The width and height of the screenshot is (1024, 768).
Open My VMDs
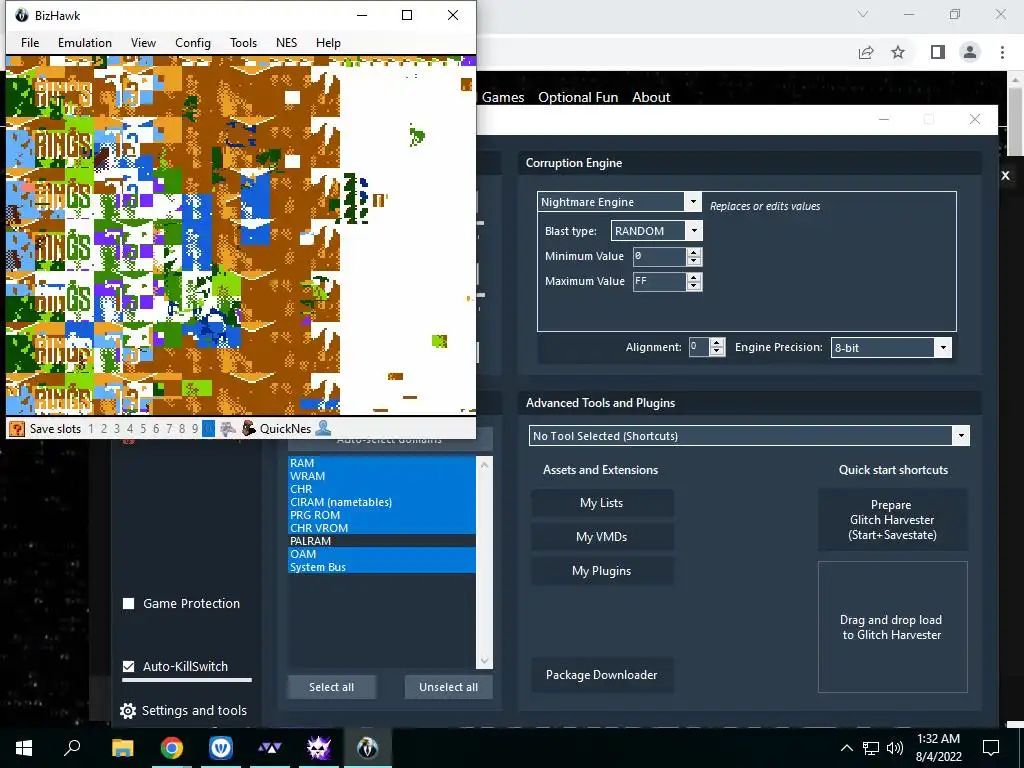(601, 537)
